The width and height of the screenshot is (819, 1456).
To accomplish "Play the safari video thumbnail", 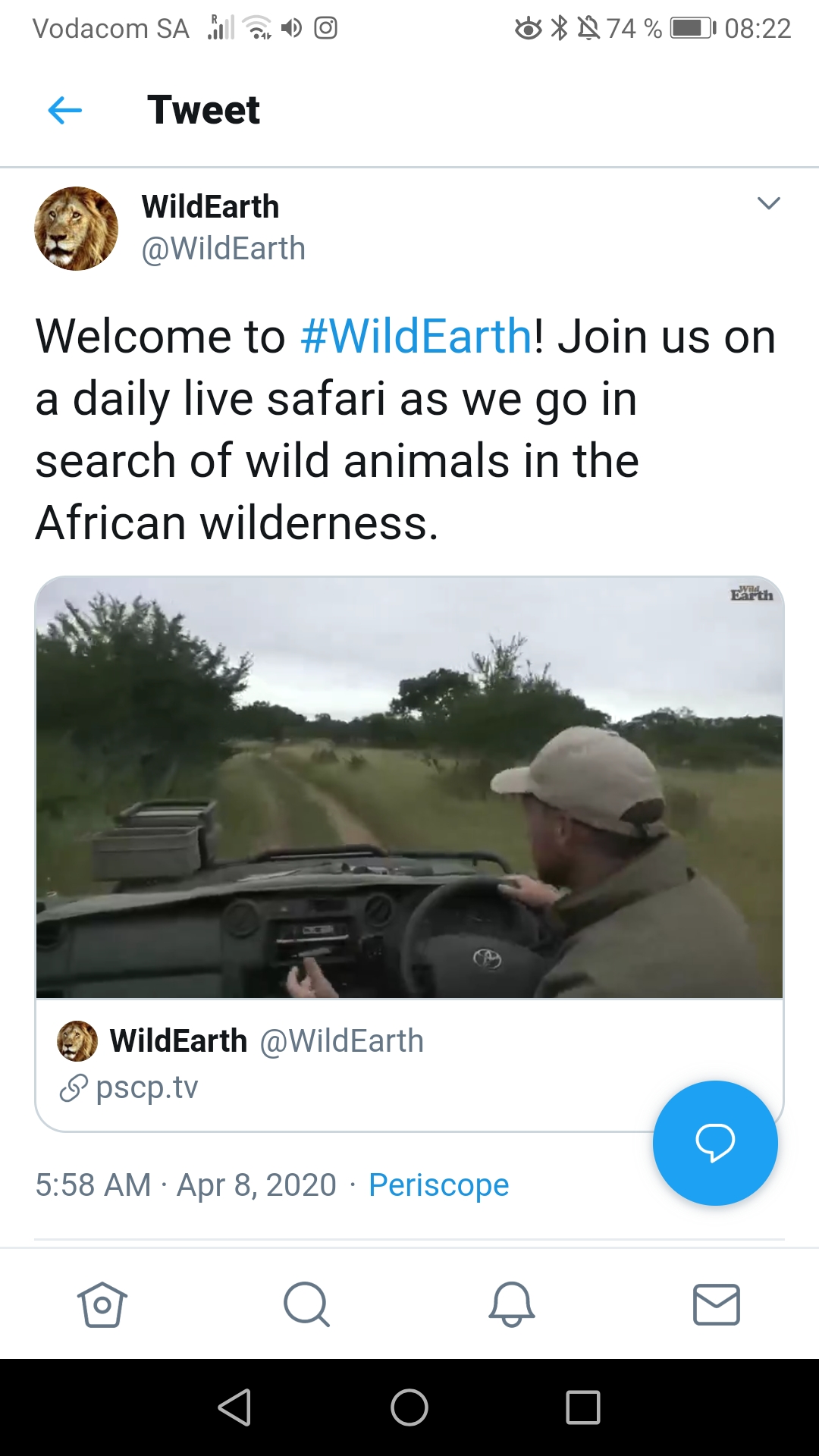I will pos(409,787).
